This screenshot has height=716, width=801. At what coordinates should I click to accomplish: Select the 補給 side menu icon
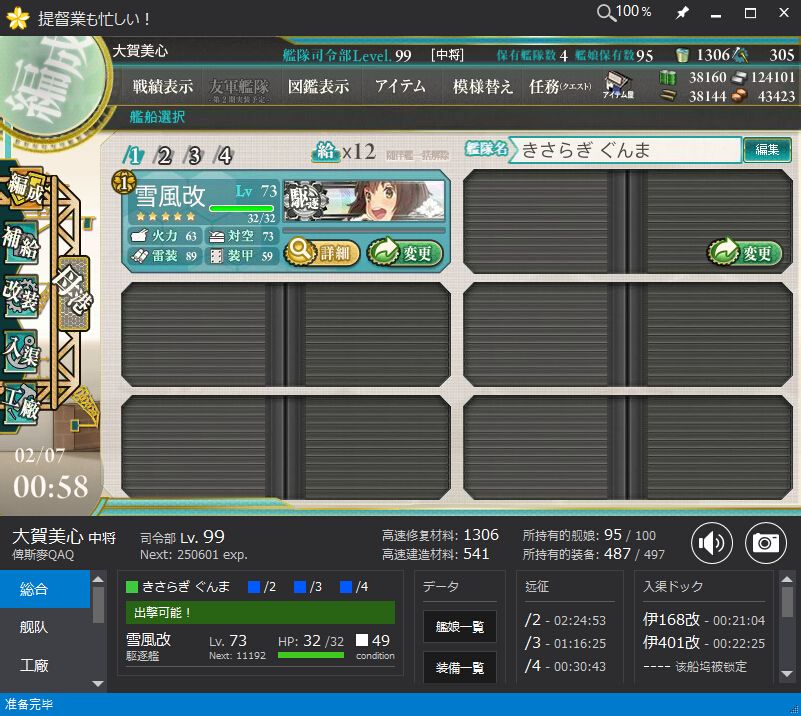tap(22, 243)
